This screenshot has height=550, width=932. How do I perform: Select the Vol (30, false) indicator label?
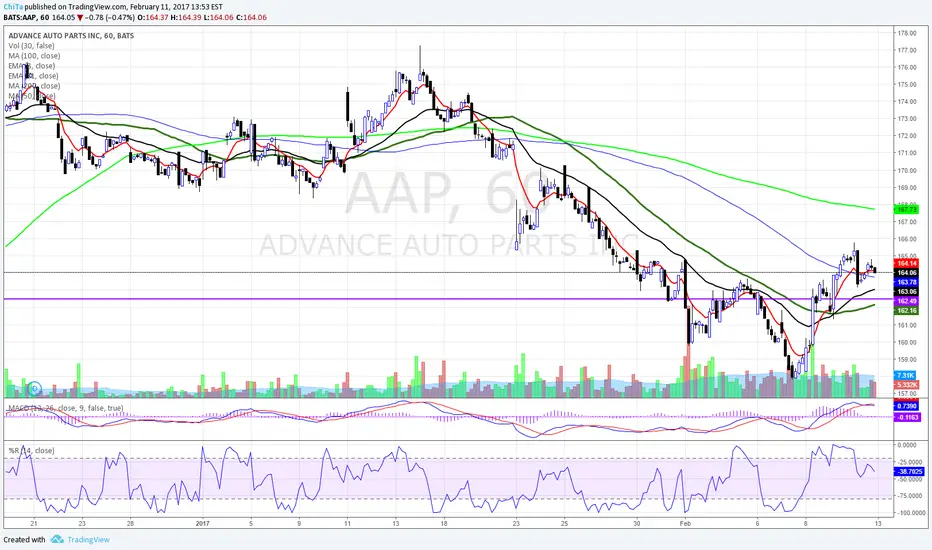[32, 46]
